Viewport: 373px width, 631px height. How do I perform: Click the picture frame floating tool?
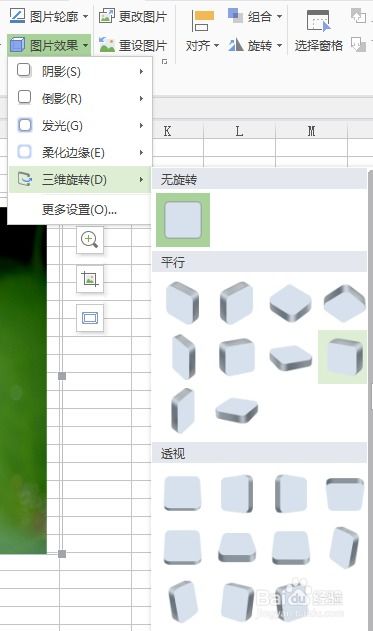[90, 318]
